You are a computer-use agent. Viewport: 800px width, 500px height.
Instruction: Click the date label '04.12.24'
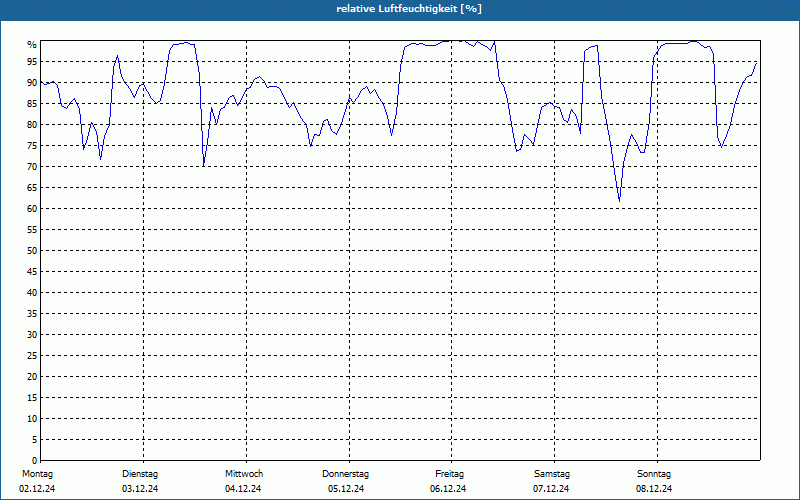(243, 489)
